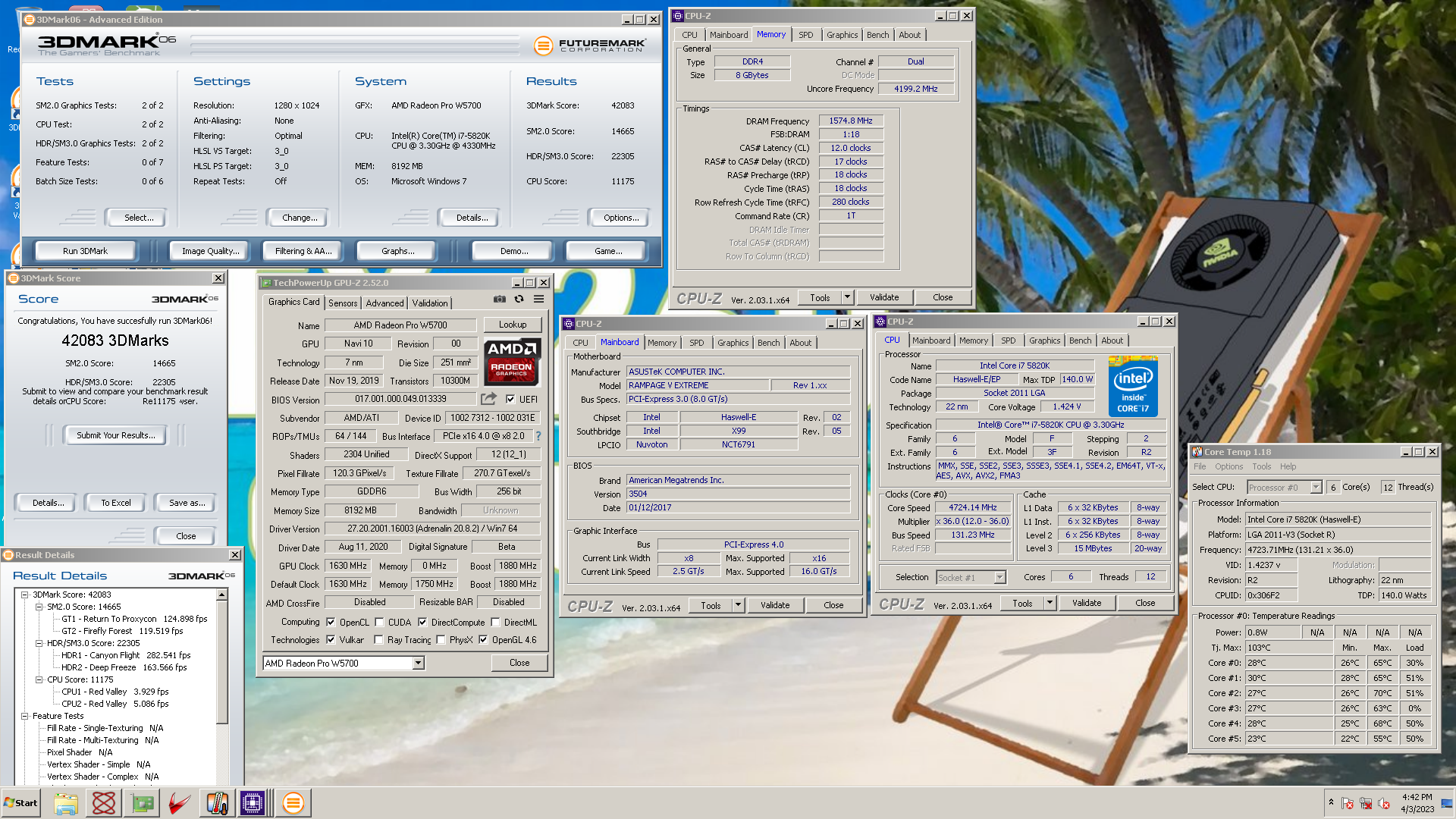1456x819 pixels.
Task: Open SPD tab in CPU-Z Memory window
Action: click(x=806, y=35)
